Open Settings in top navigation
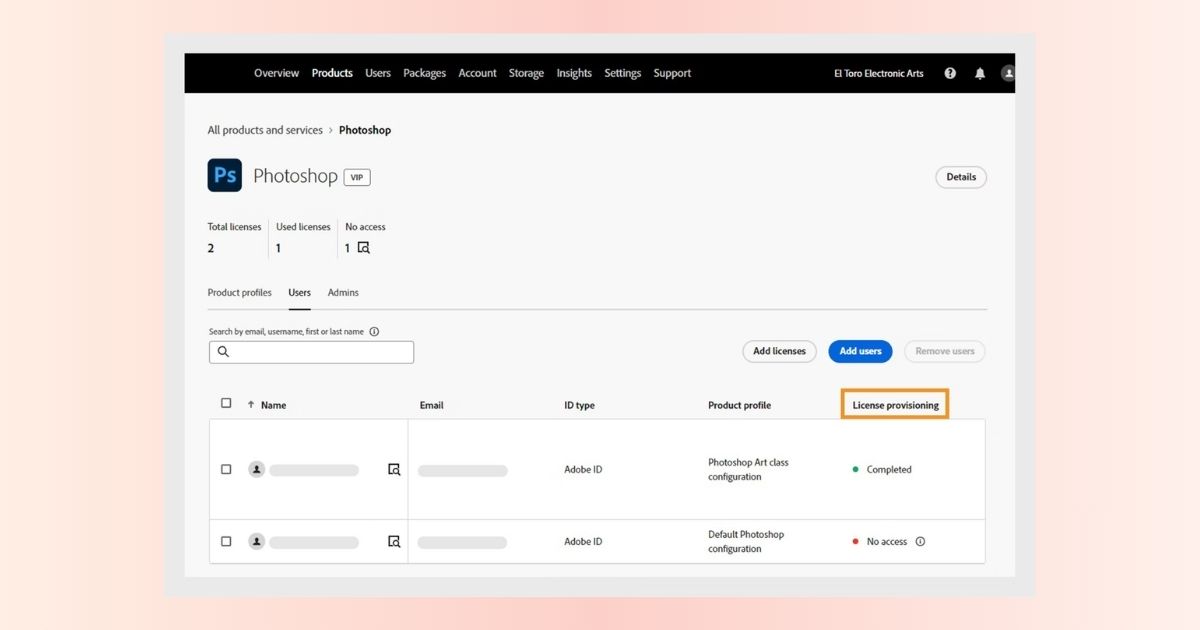The image size is (1200, 630). (622, 73)
